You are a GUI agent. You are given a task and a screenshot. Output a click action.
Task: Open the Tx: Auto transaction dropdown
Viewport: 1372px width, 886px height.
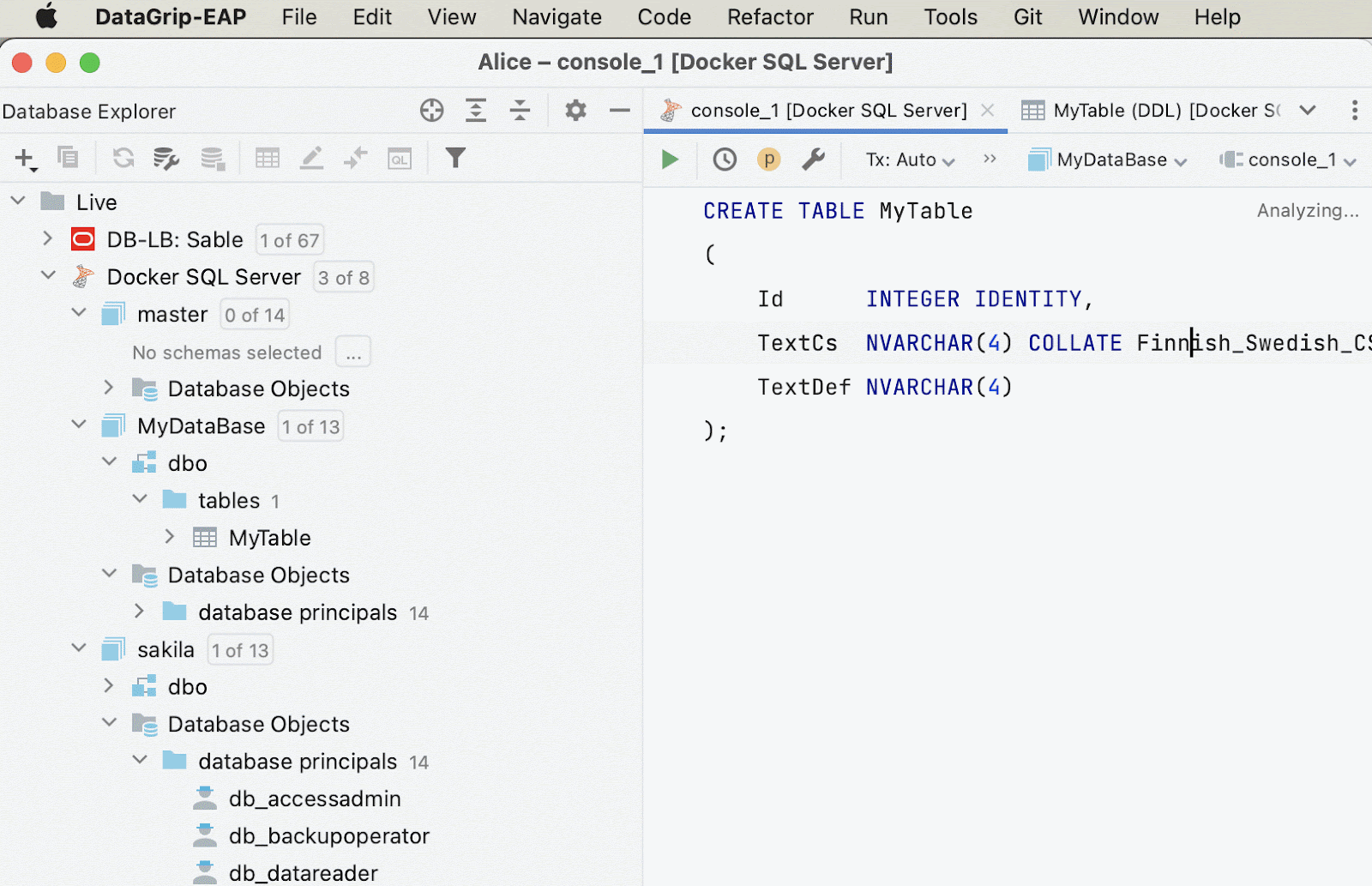(x=909, y=160)
